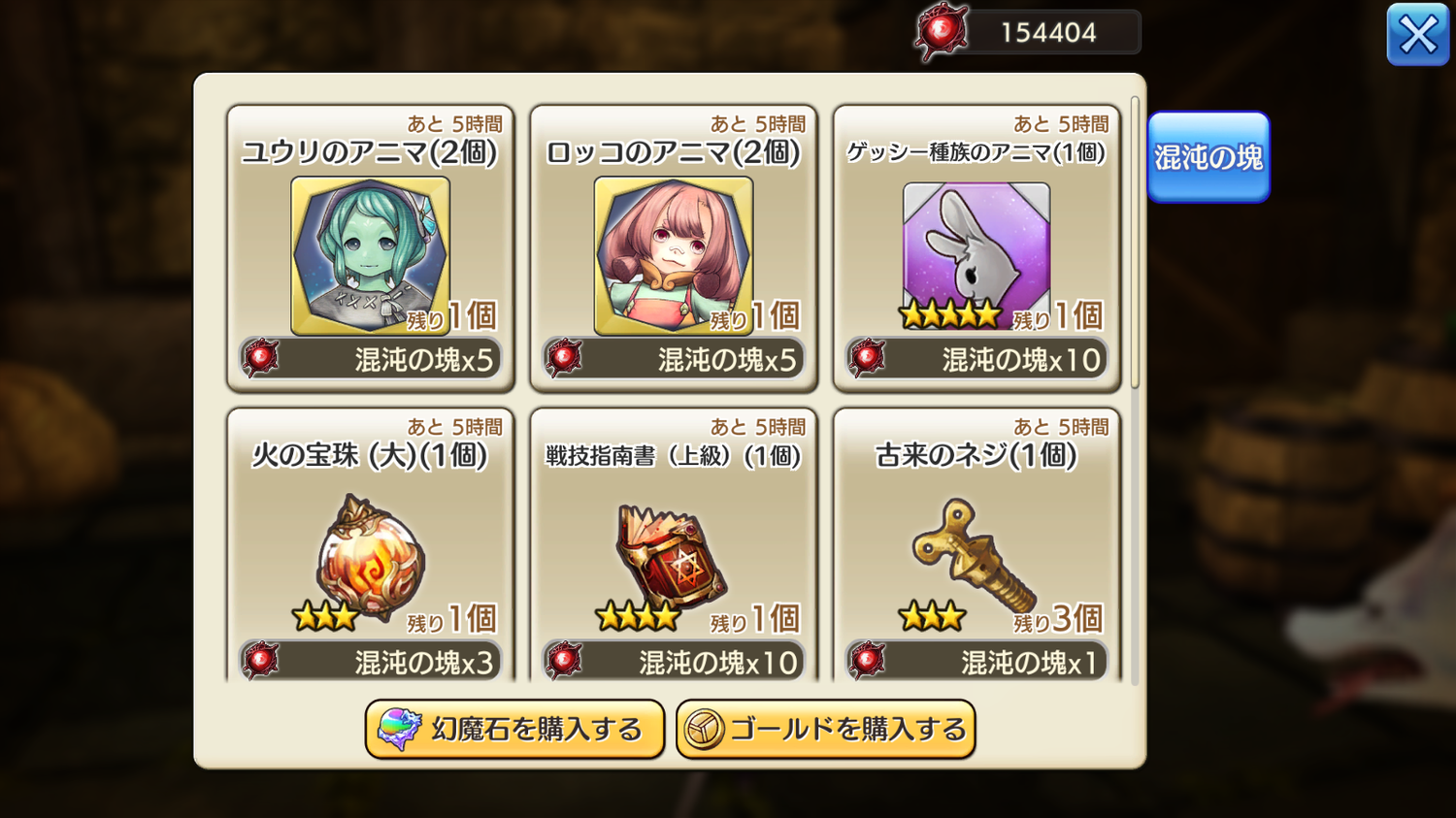Choose the 戦技指南書（上級） red book icon
Screen dimensions: 1456x818
click(672, 557)
